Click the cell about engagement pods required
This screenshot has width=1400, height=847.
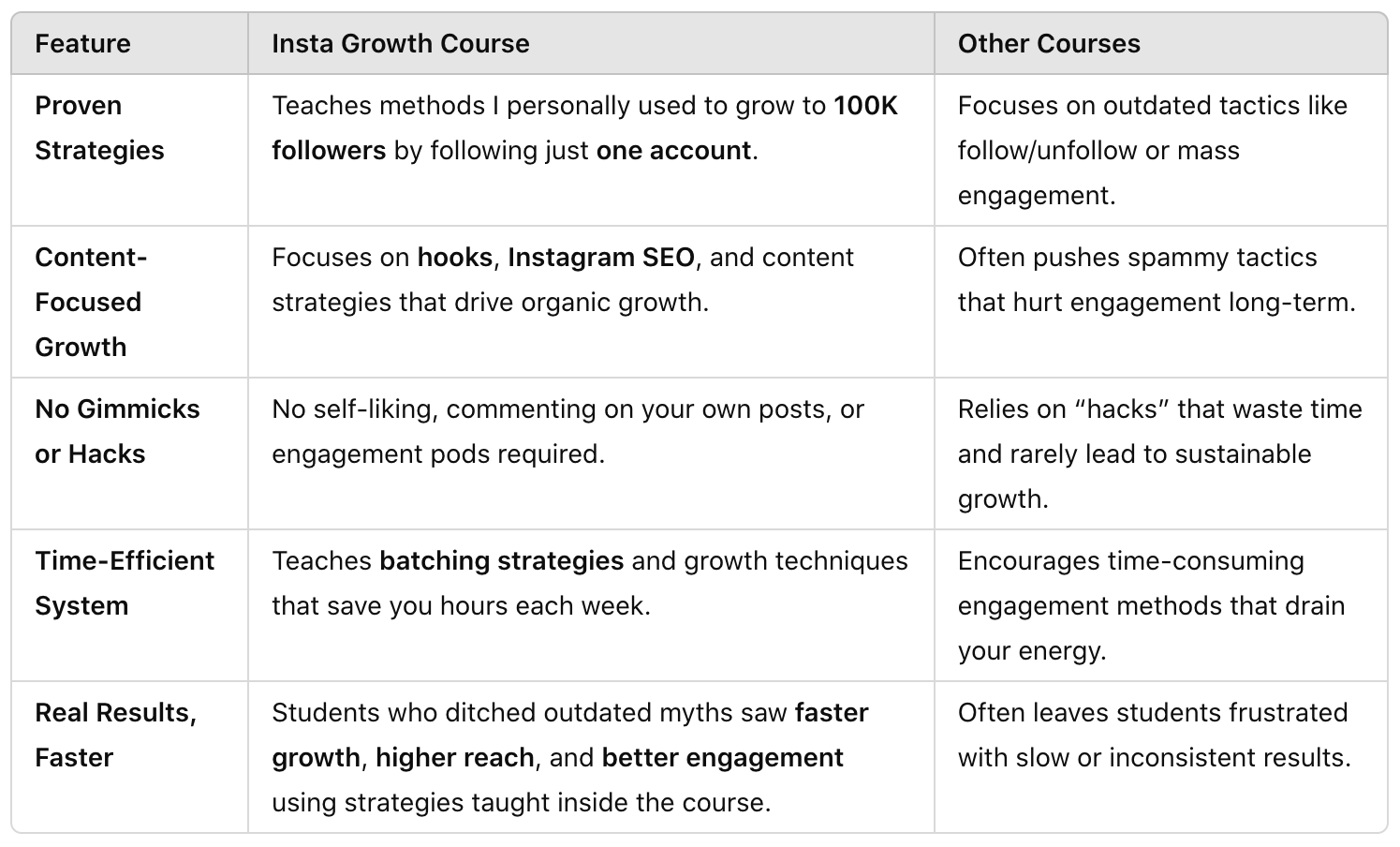(591, 453)
